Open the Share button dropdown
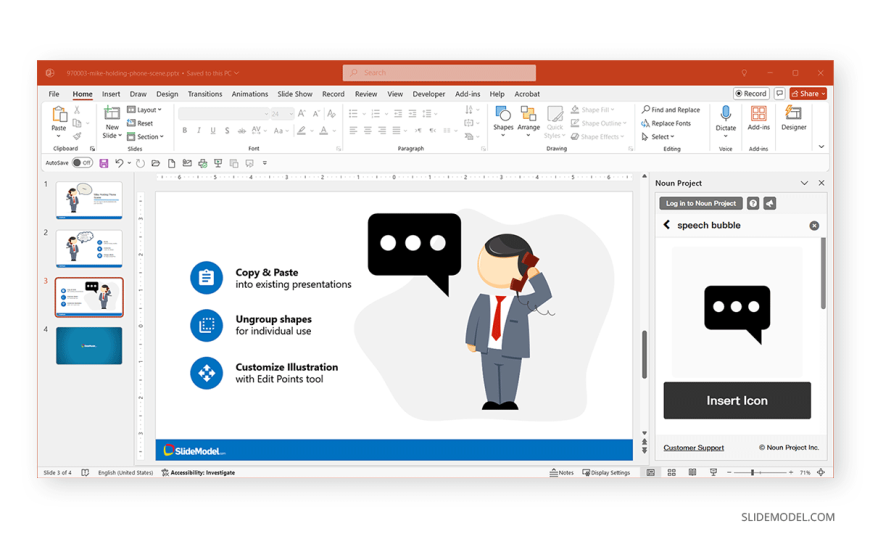 (823, 94)
